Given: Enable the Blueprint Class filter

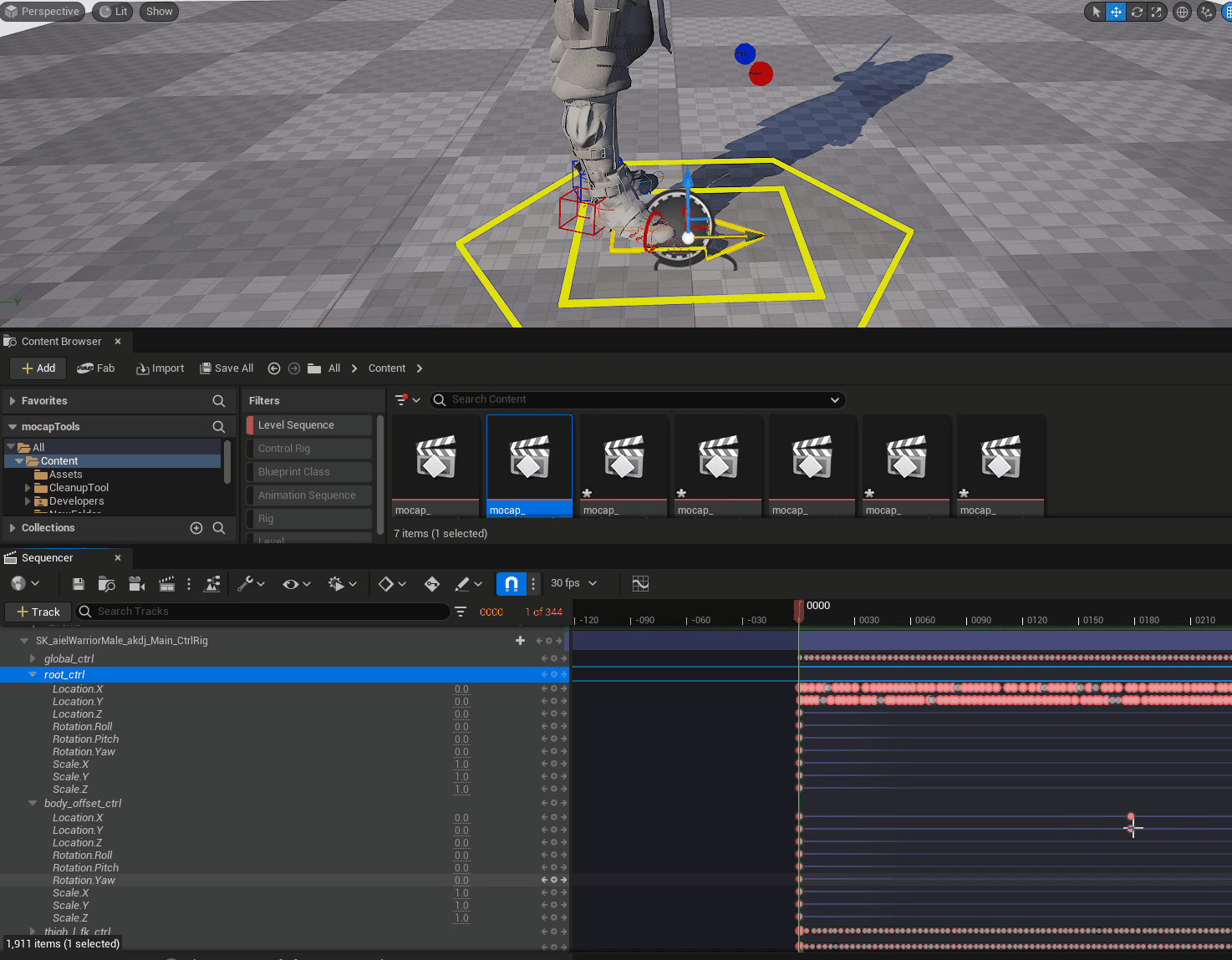Looking at the screenshot, I should click(309, 472).
